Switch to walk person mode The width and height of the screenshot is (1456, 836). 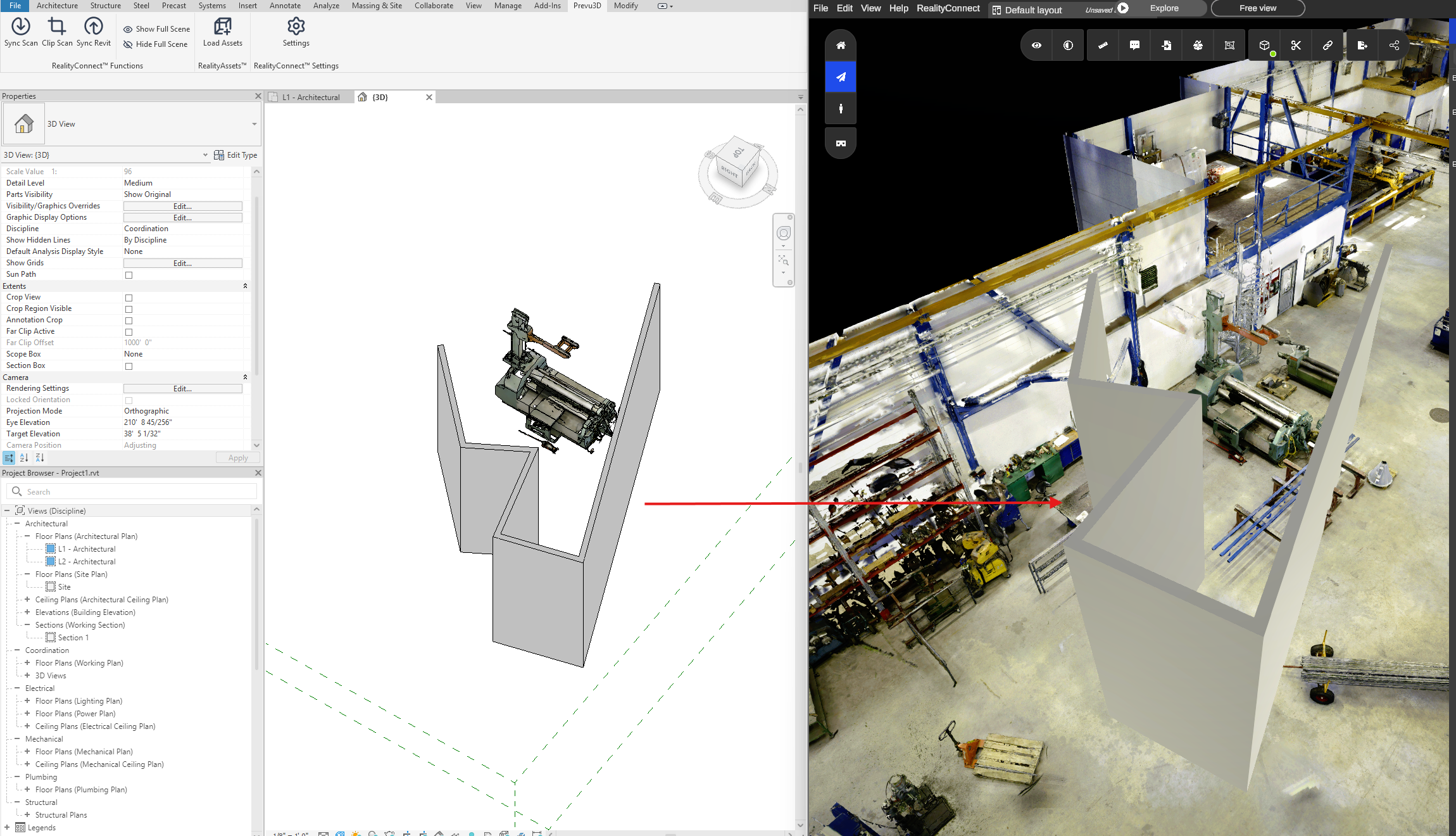click(841, 109)
